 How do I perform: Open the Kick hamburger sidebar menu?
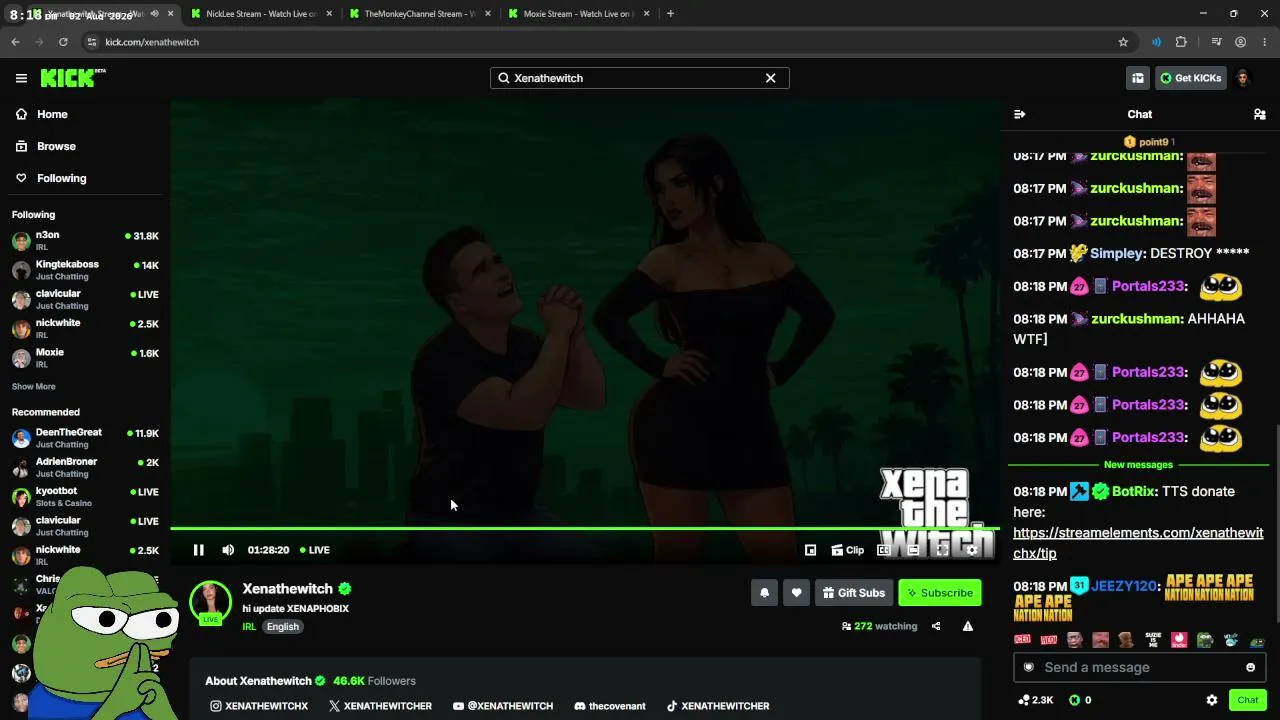[21, 78]
